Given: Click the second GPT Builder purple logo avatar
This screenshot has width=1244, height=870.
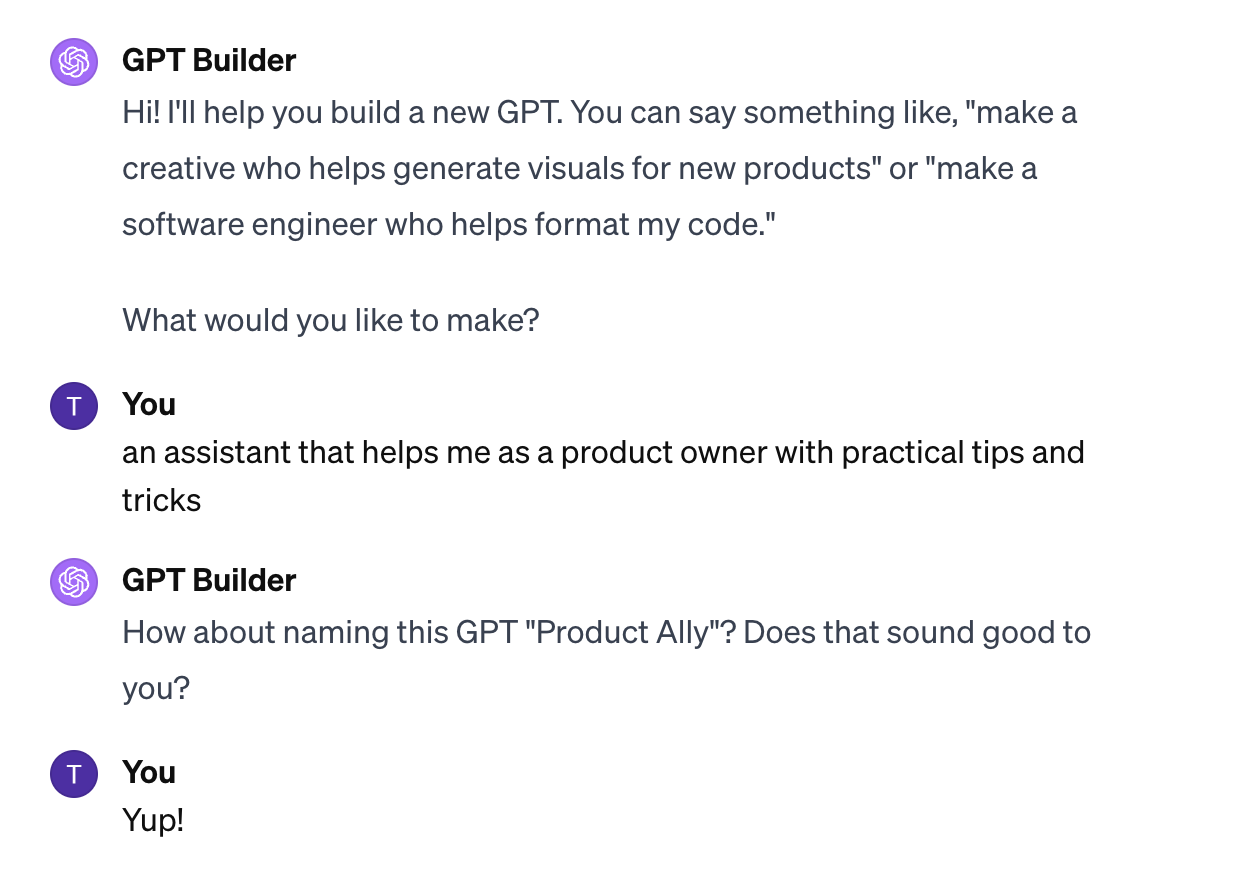Looking at the screenshot, I should tap(74, 582).
